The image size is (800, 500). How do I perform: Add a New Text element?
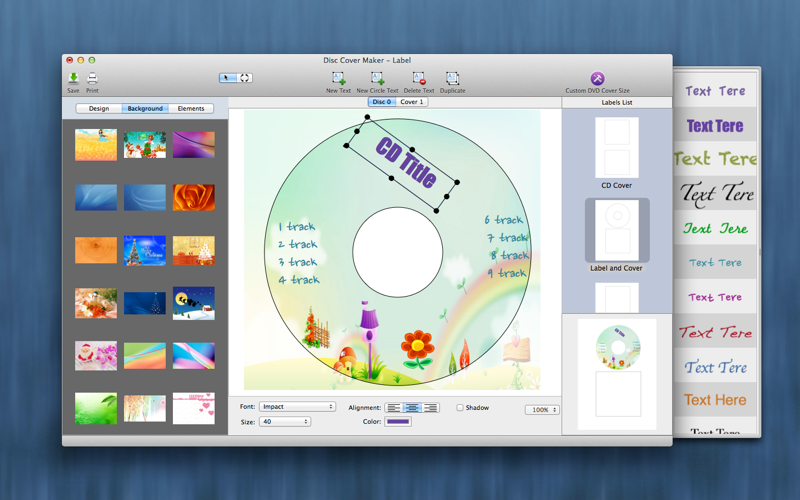[338, 78]
